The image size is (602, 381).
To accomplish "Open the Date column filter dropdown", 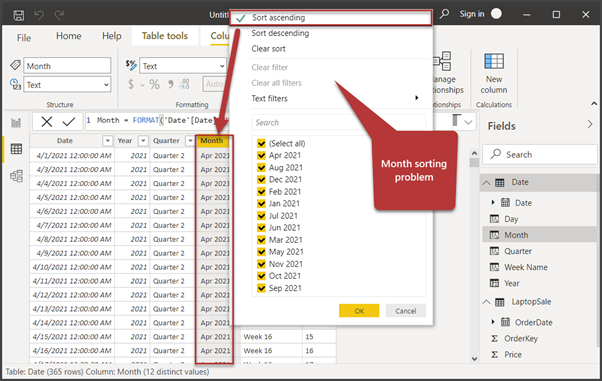I will [x=108, y=141].
